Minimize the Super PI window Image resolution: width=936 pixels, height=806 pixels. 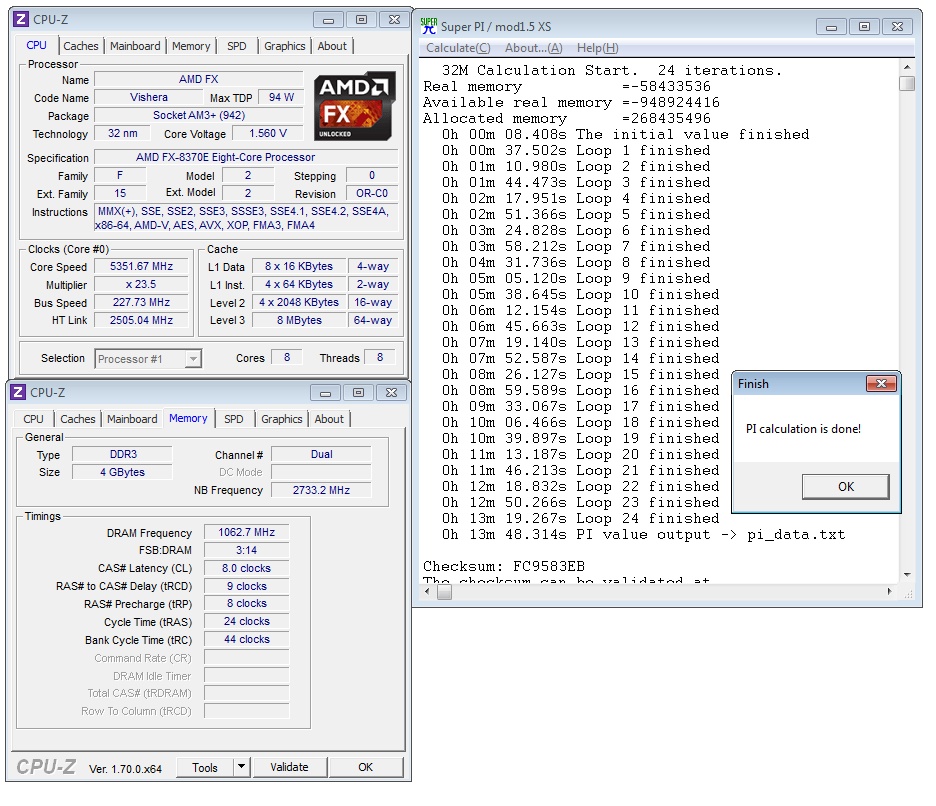(x=831, y=27)
